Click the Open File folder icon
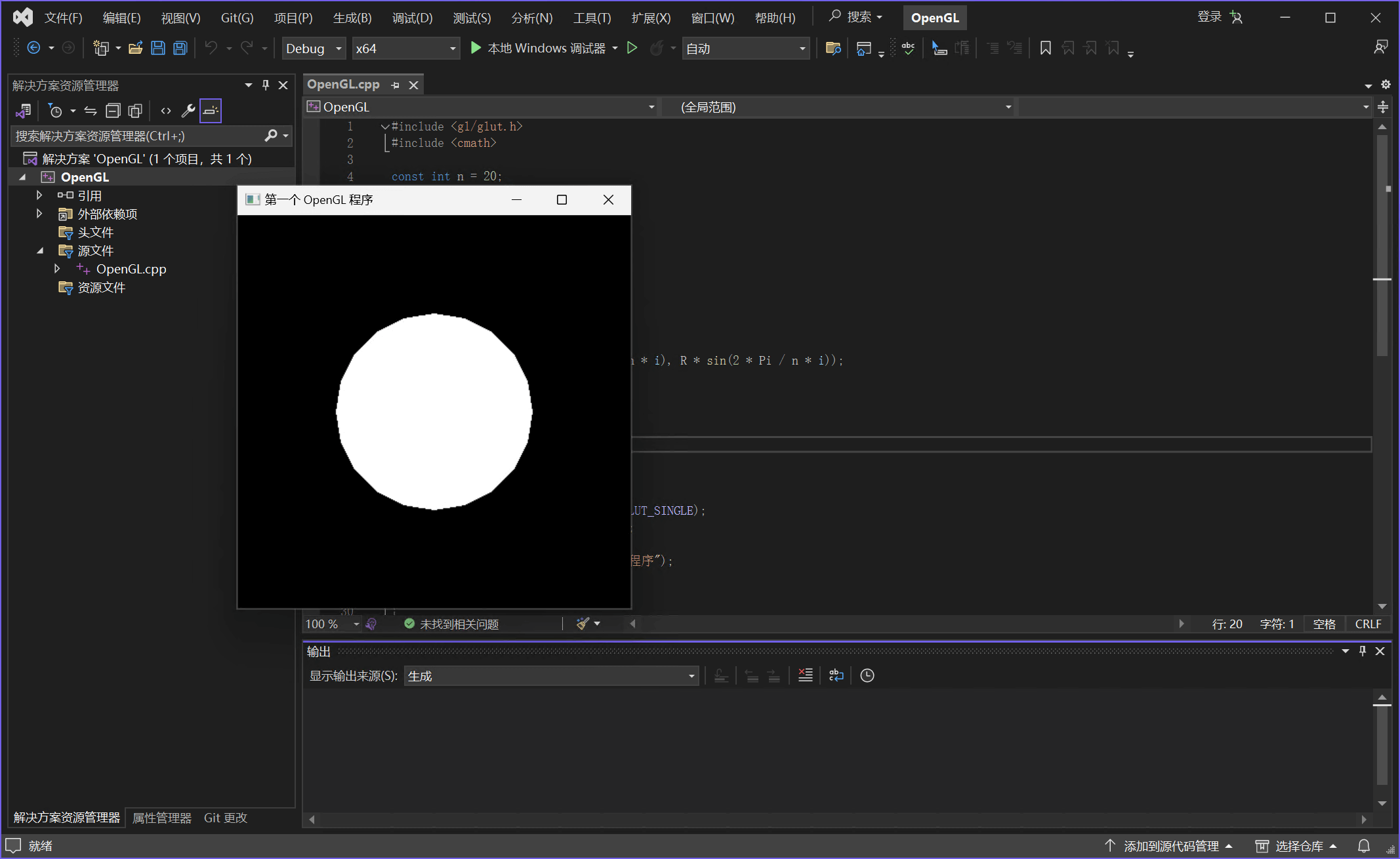The image size is (1400, 859). (x=135, y=48)
